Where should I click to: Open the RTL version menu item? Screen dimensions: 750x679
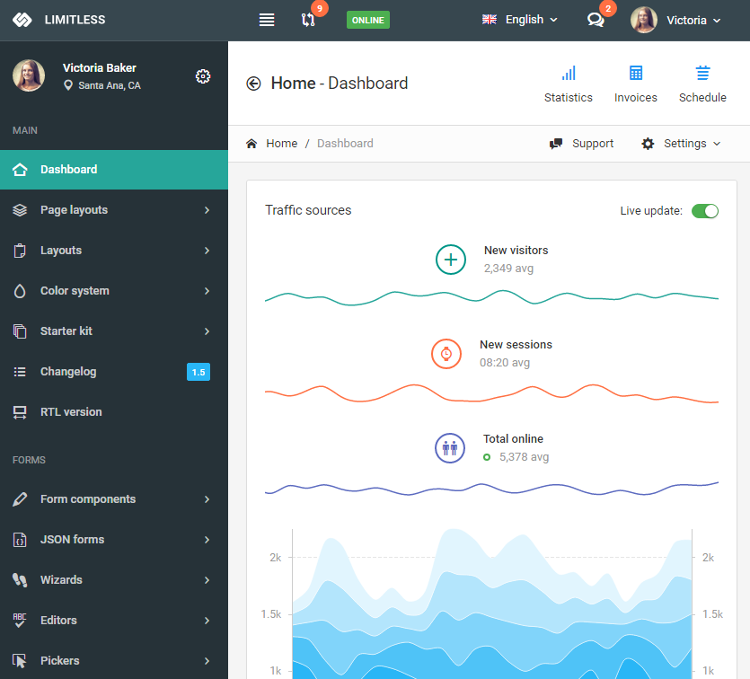(114, 412)
